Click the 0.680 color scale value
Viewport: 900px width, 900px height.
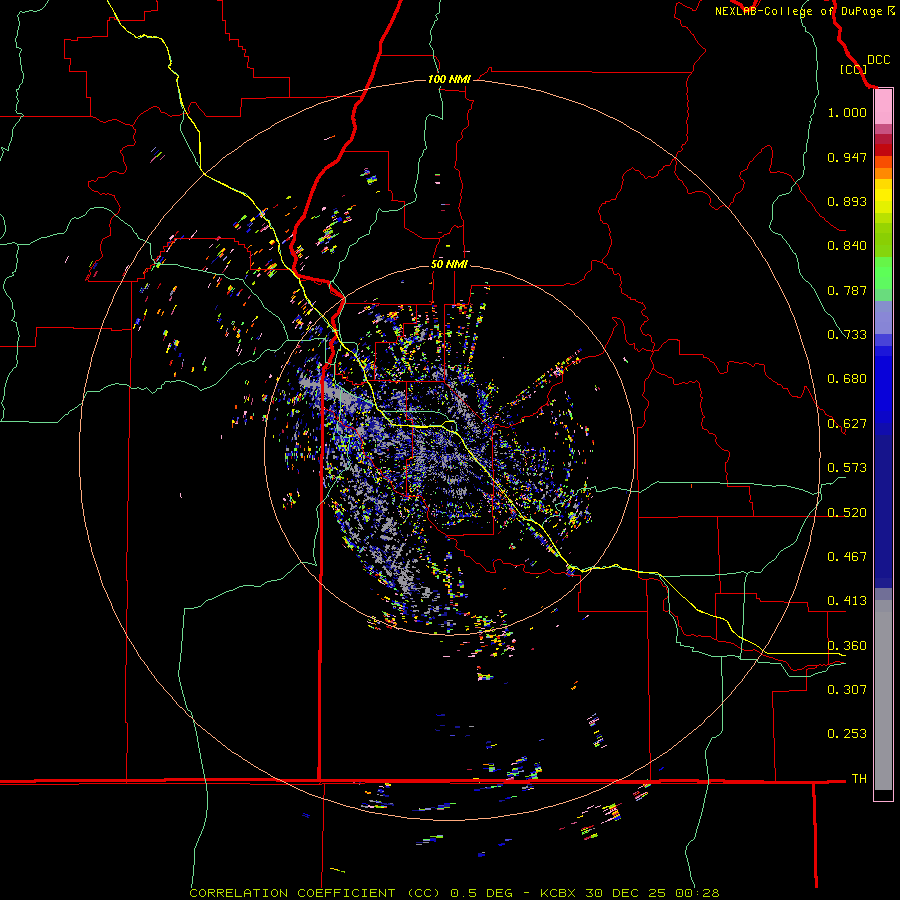point(847,379)
